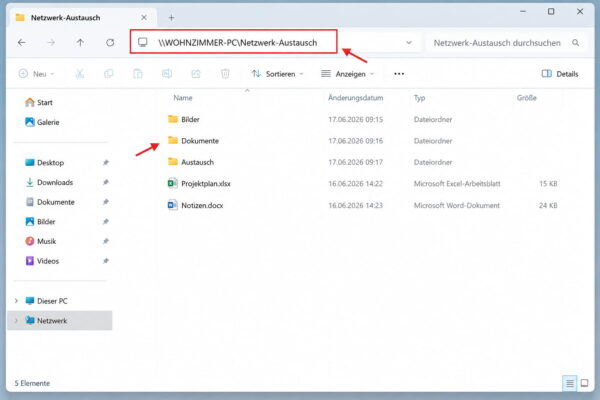
Task: Navigate up one folder level
Action: [x=80, y=42]
